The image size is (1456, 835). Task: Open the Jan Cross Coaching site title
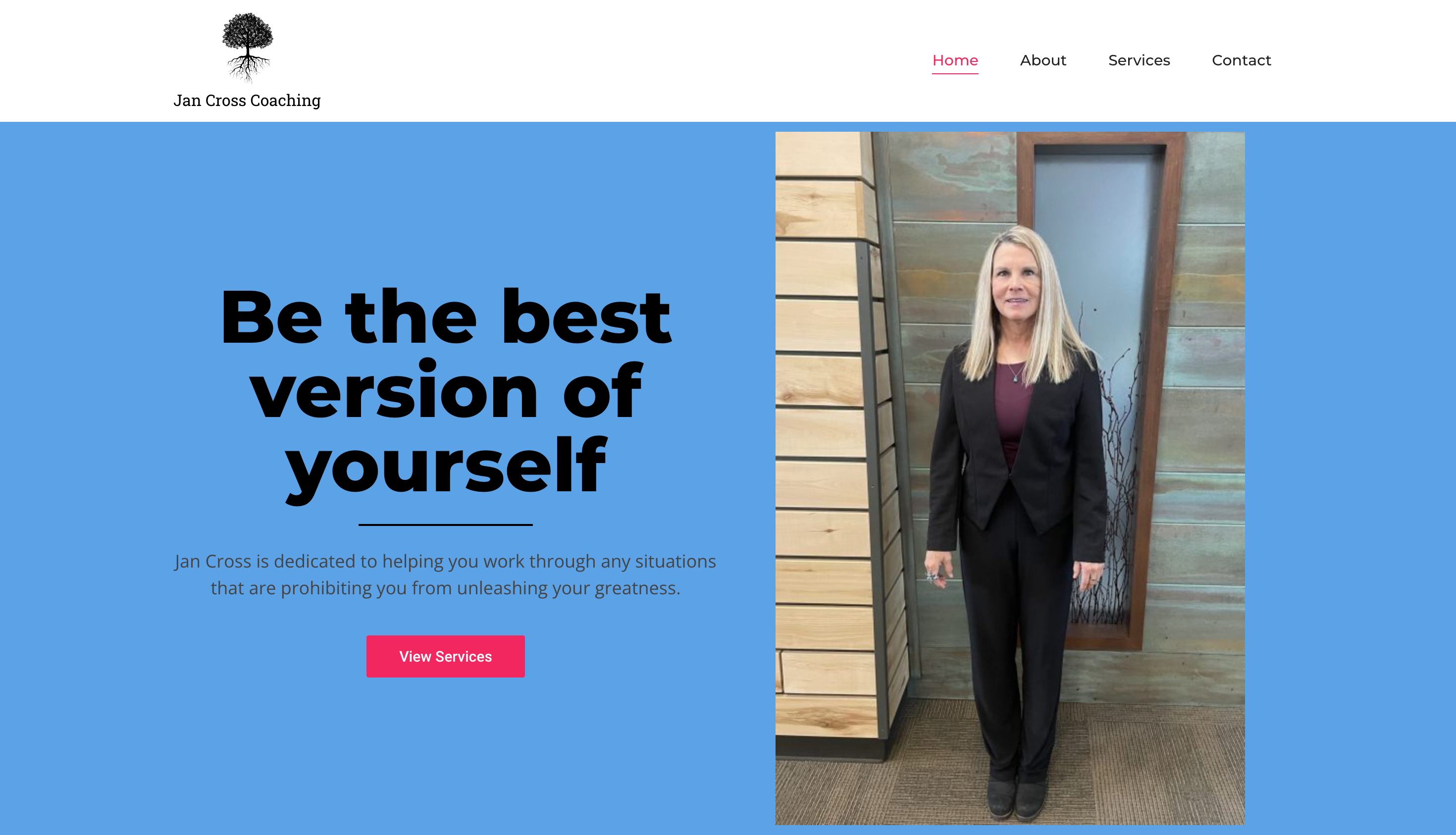point(247,101)
